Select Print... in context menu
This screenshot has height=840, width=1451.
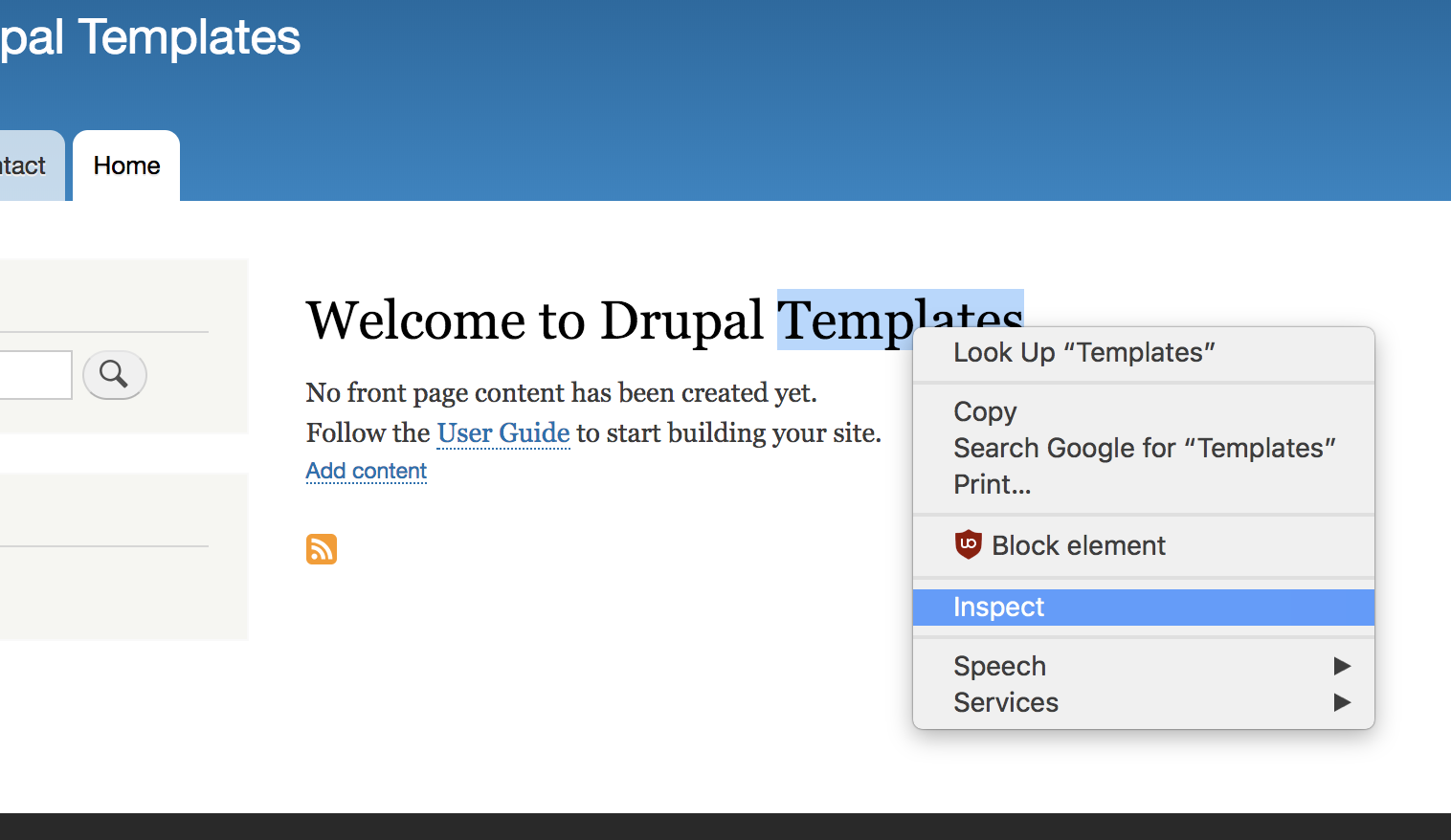click(1144, 484)
